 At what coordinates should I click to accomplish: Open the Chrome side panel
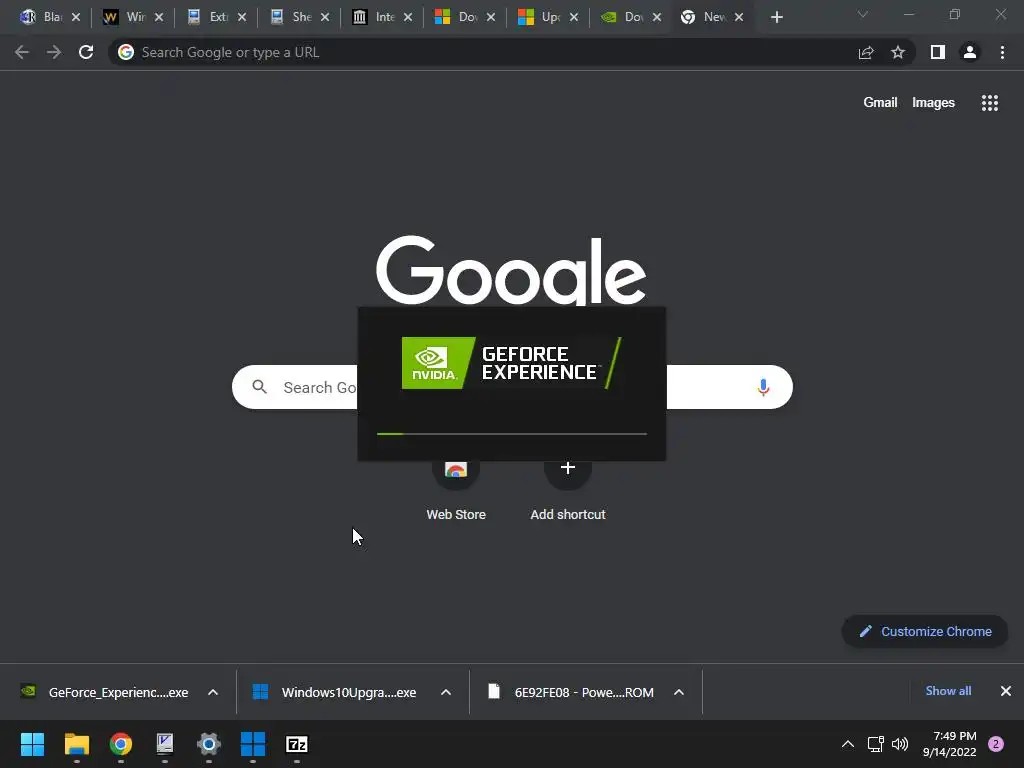[938, 52]
